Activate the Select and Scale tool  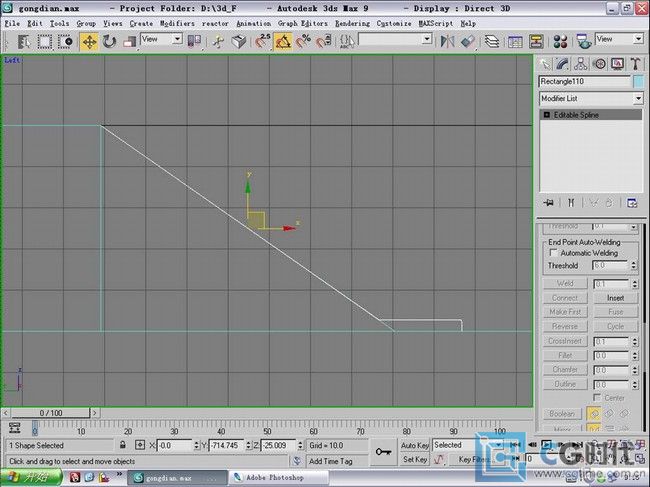click(x=129, y=41)
